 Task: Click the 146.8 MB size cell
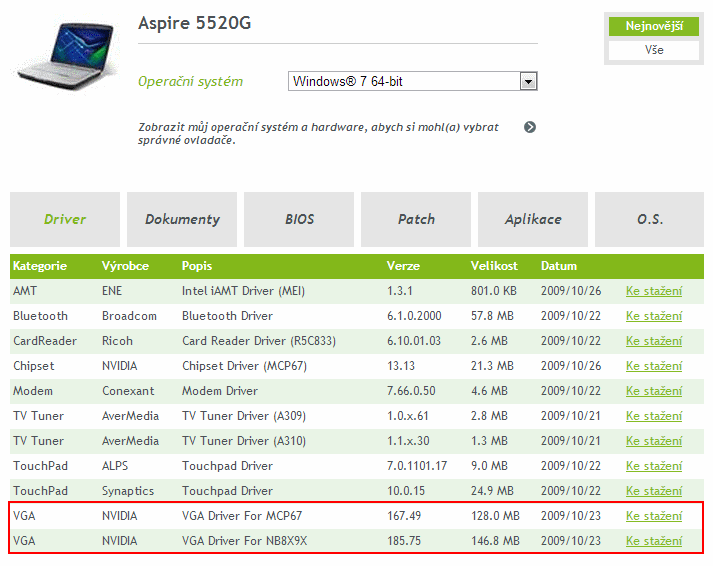pos(495,541)
